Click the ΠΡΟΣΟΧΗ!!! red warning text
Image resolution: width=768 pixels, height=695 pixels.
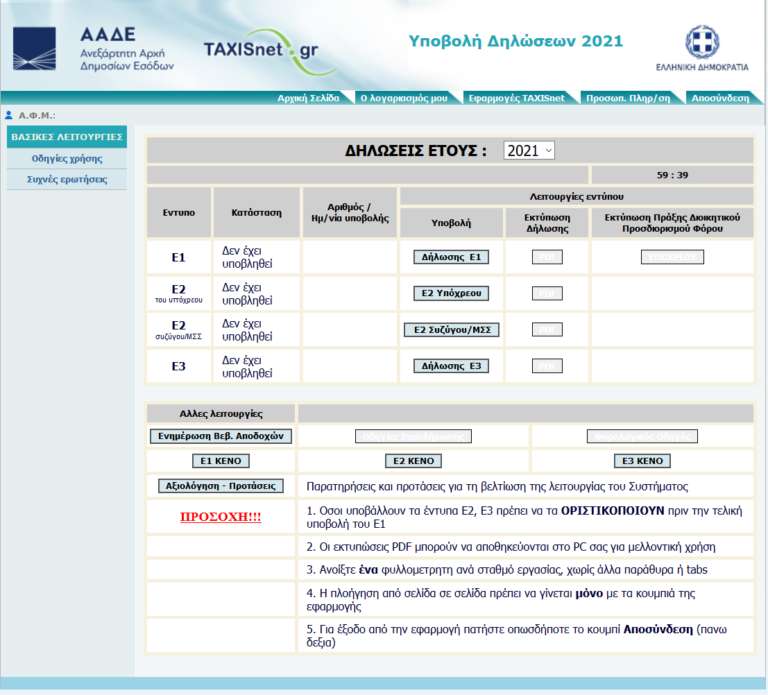click(x=221, y=517)
